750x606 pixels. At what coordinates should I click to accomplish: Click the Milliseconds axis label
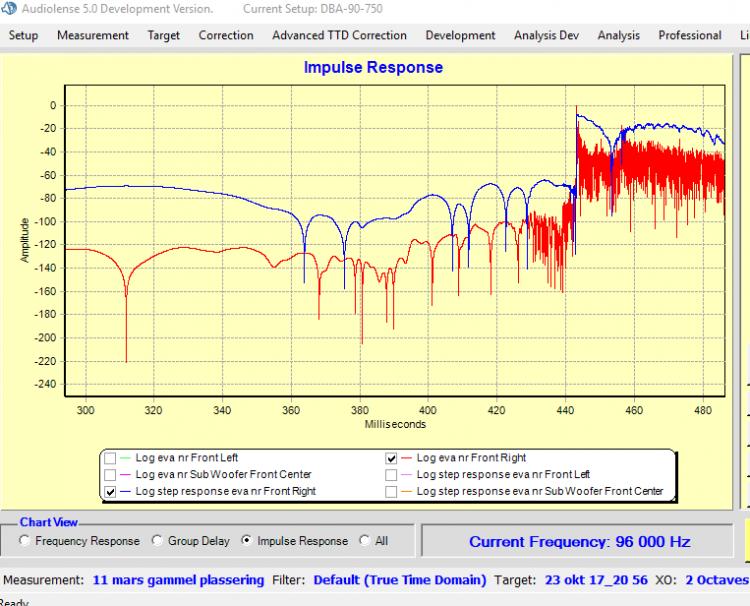[395, 424]
